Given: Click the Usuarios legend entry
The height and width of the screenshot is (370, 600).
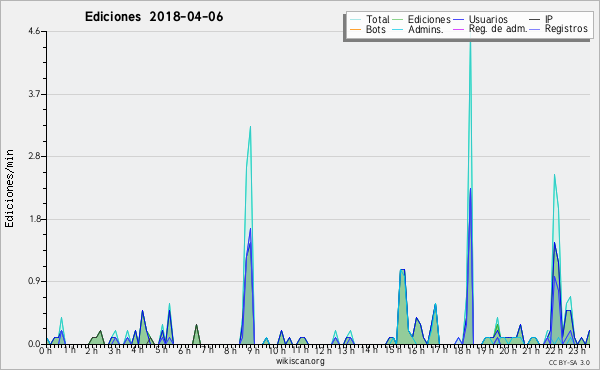Looking at the screenshot, I should [481, 19].
